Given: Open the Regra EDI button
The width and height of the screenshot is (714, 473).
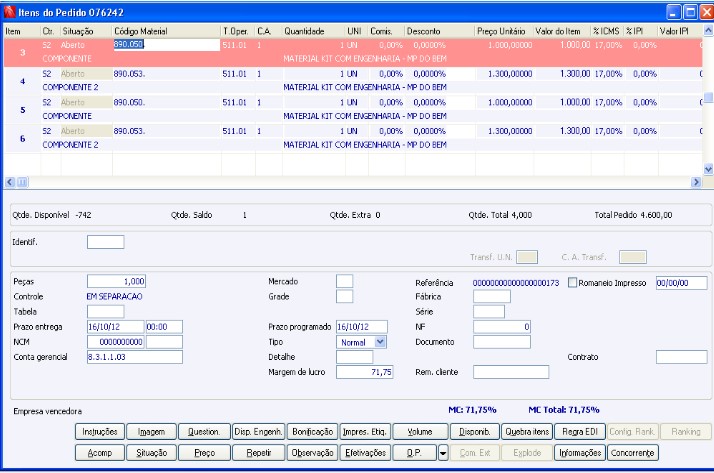Looking at the screenshot, I should click(579, 432).
